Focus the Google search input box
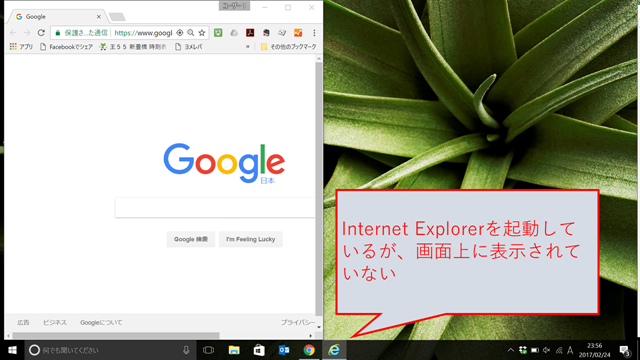640x360 pixels. coord(215,208)
